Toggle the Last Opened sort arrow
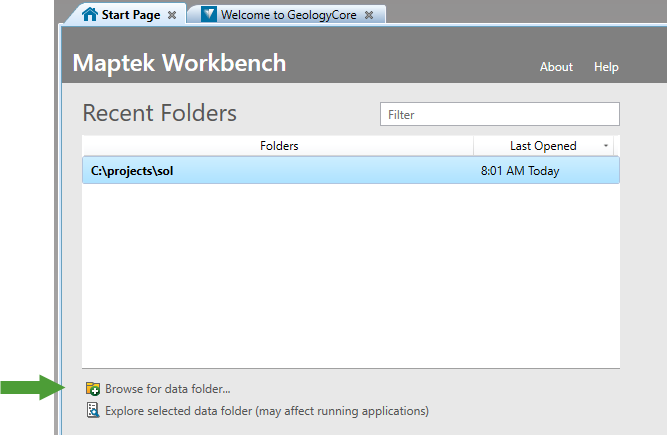The image size is (667, 435). (606, 146)
